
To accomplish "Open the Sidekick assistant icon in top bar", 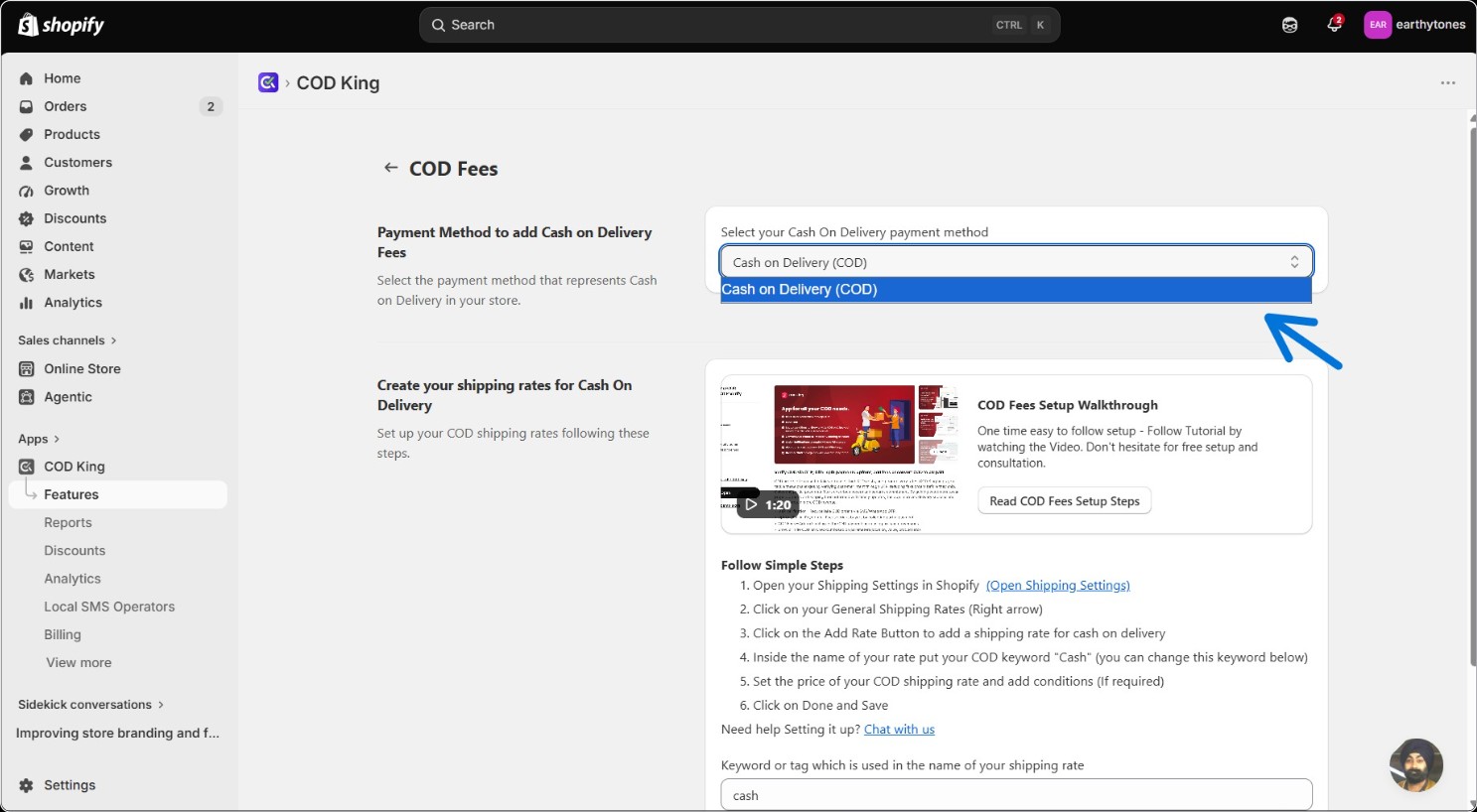I will pos(1289,25).
